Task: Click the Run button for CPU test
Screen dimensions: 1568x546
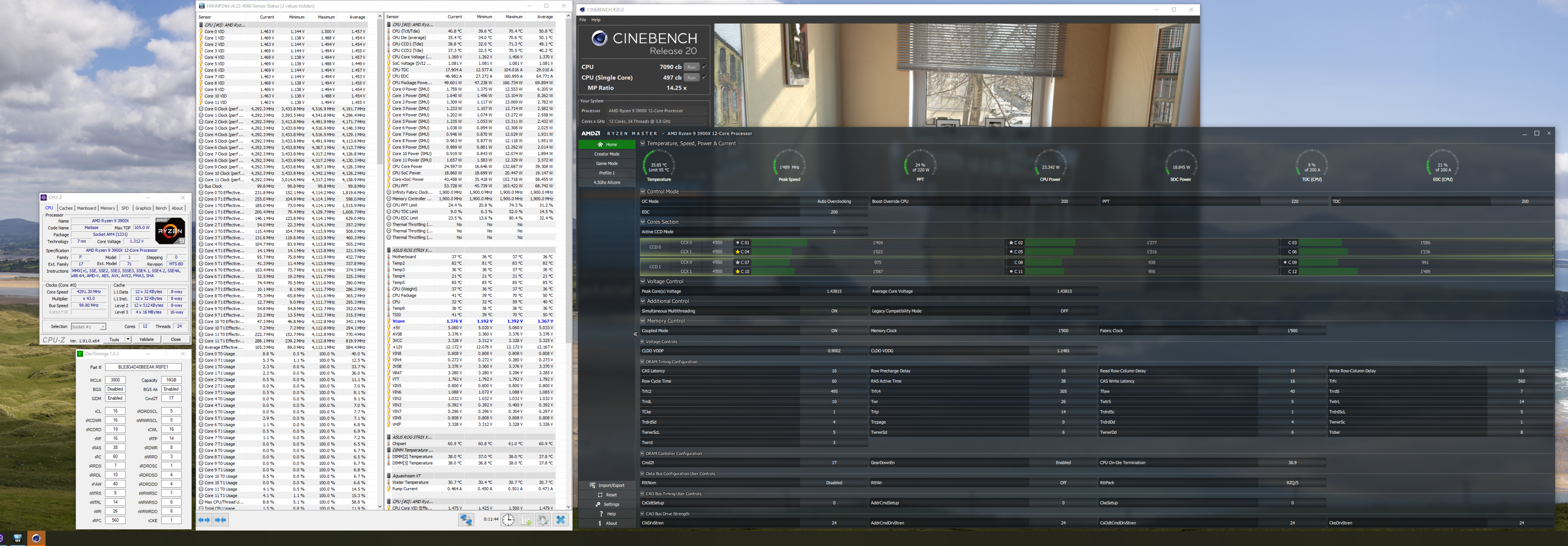Action: (x=691, y=67)
